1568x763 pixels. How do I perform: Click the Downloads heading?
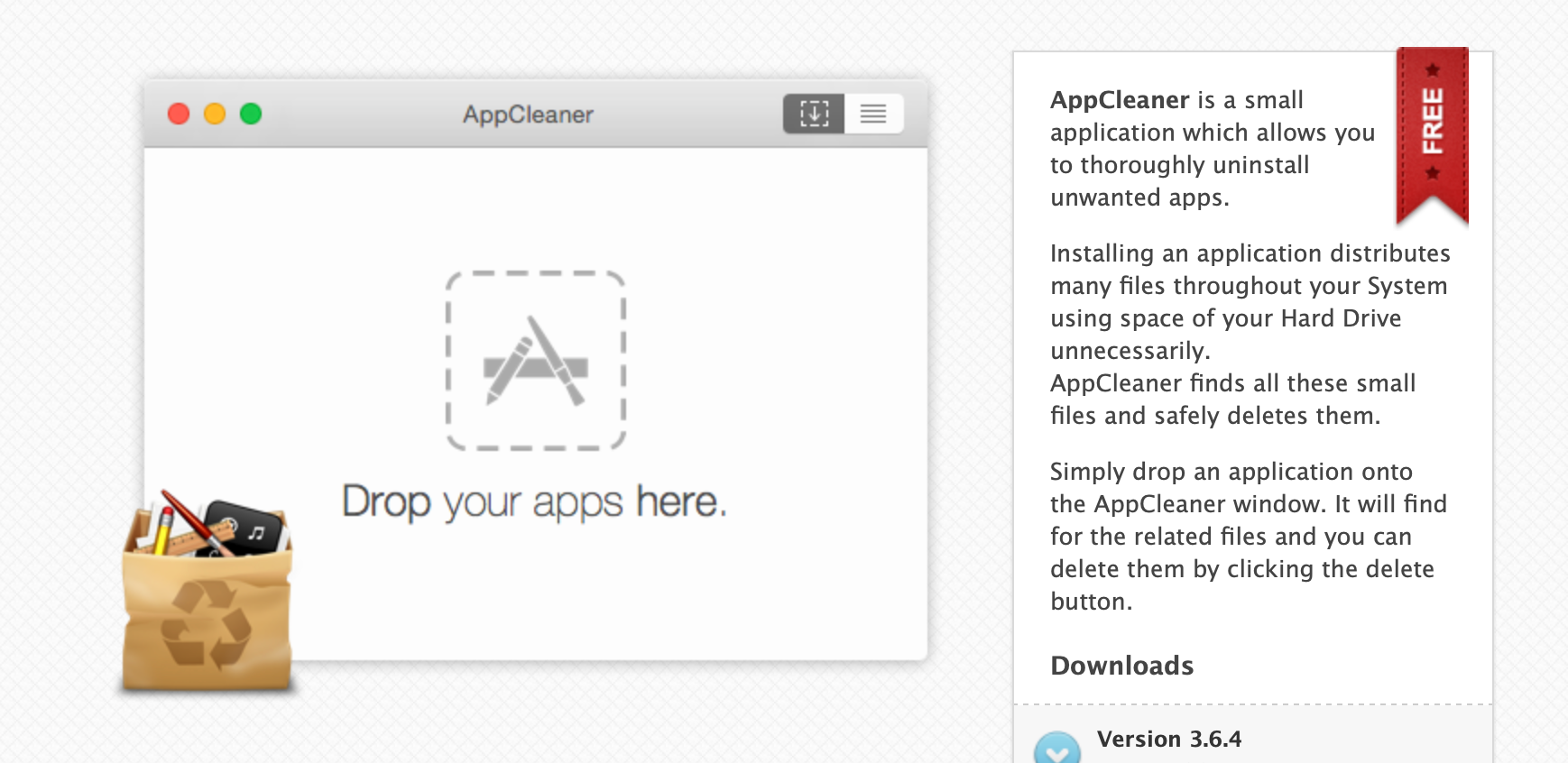[1122, 666]
